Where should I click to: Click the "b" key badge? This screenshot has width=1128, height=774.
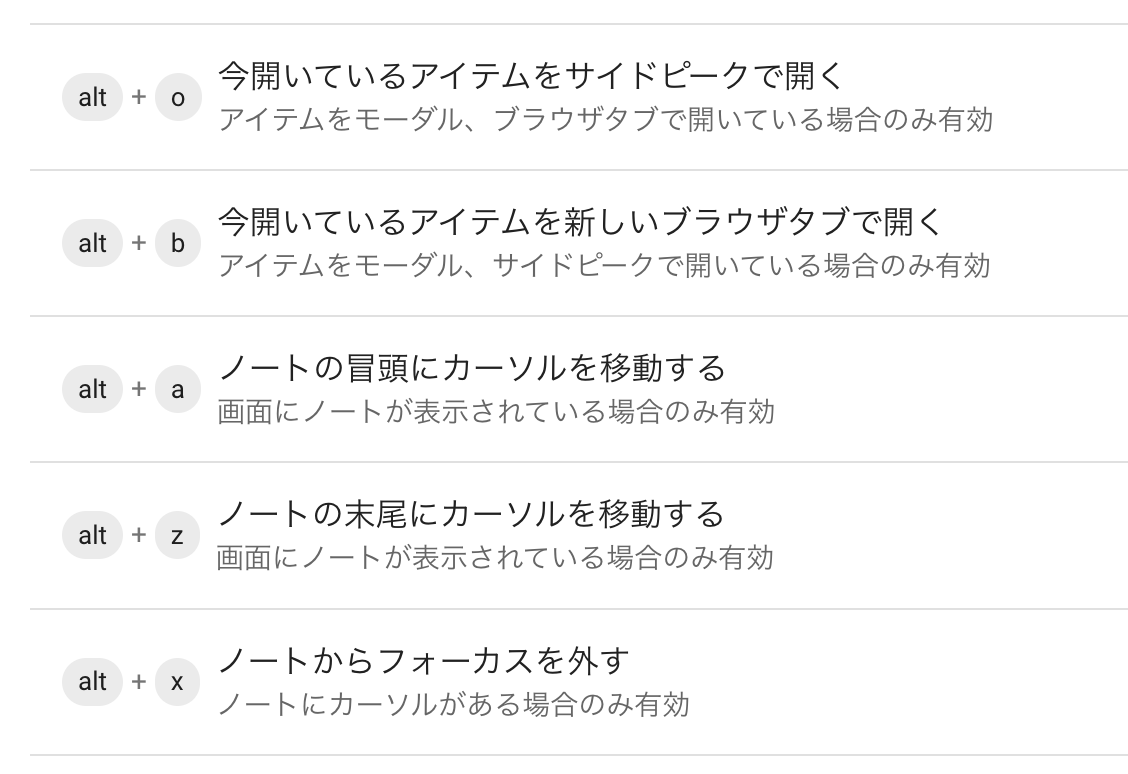[178, 242]
